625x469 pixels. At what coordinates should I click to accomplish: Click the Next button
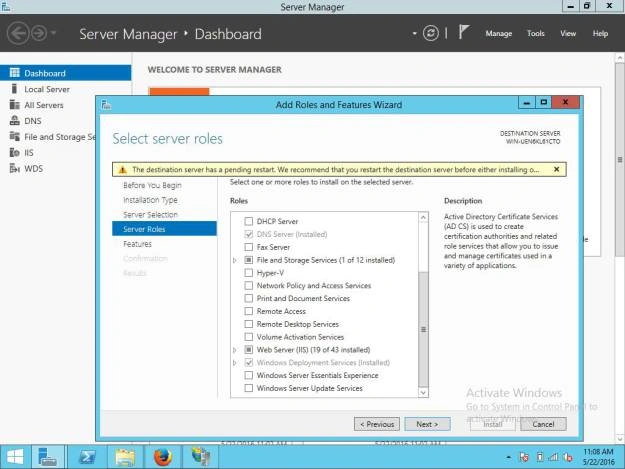click(427, 424)
